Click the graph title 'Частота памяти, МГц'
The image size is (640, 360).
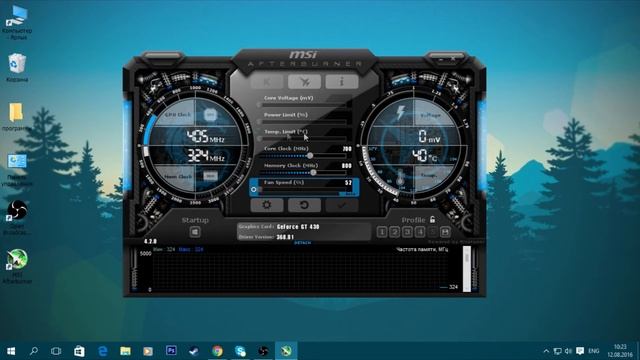[422, 249]
